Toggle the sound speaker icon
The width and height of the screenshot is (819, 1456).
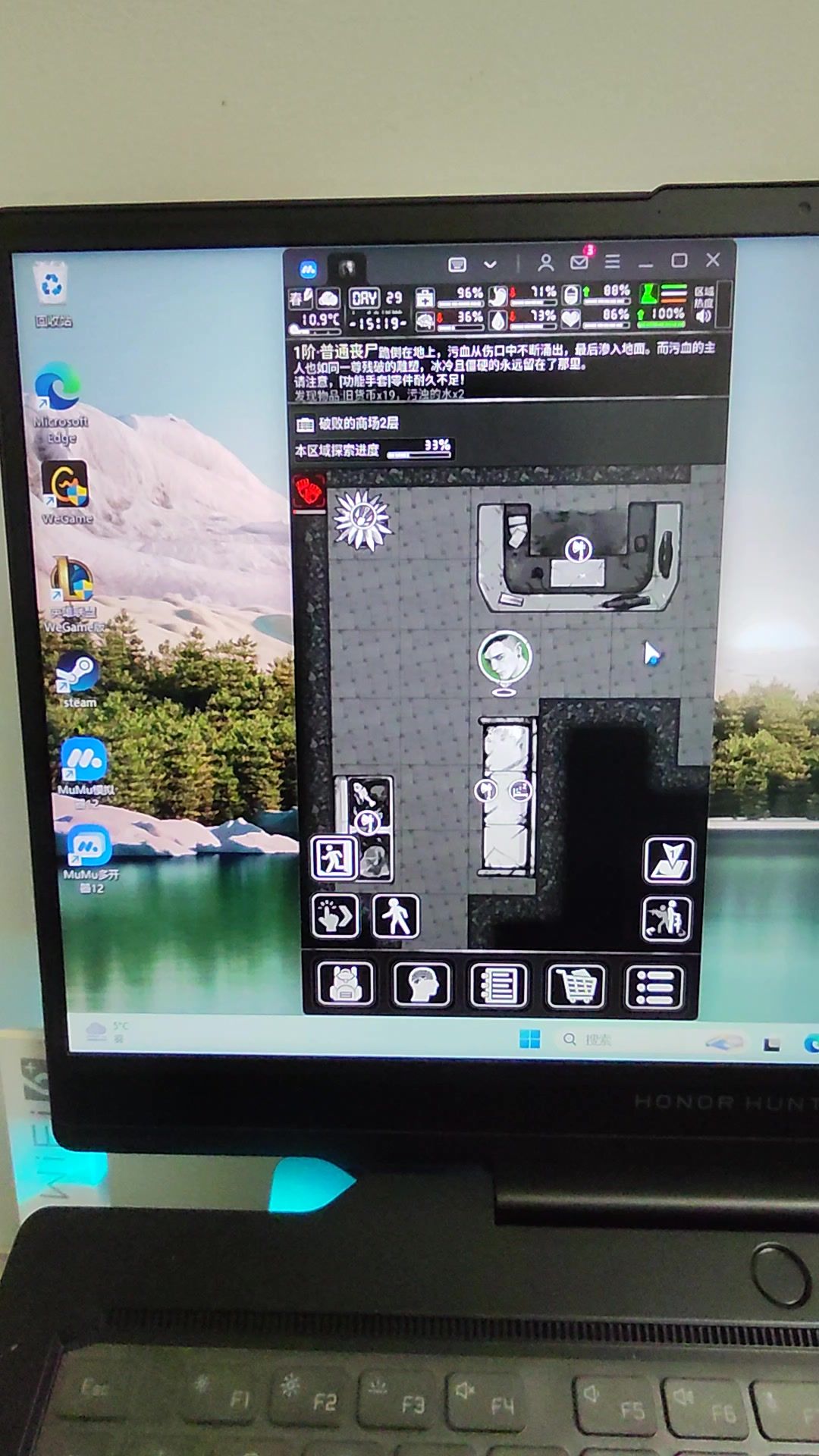coord(704,316)
